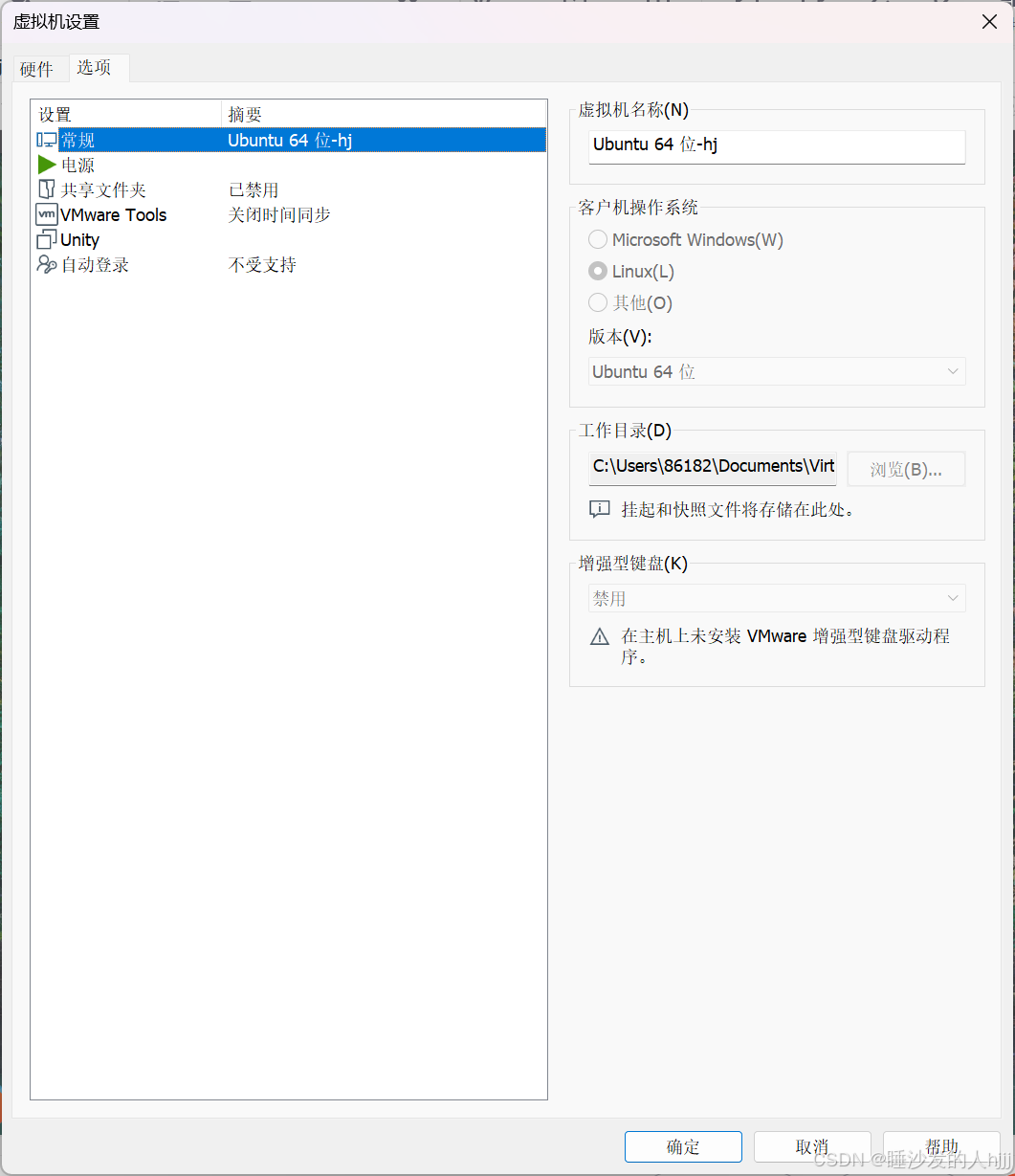Close the 虚拟机设置 dialog window
The image size is (1015, 1176).
click(989, 21)
